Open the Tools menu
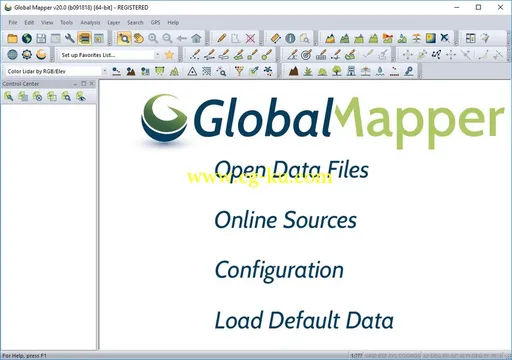The width and height of the screenshot is (512, 360). (x=66, y=23)
